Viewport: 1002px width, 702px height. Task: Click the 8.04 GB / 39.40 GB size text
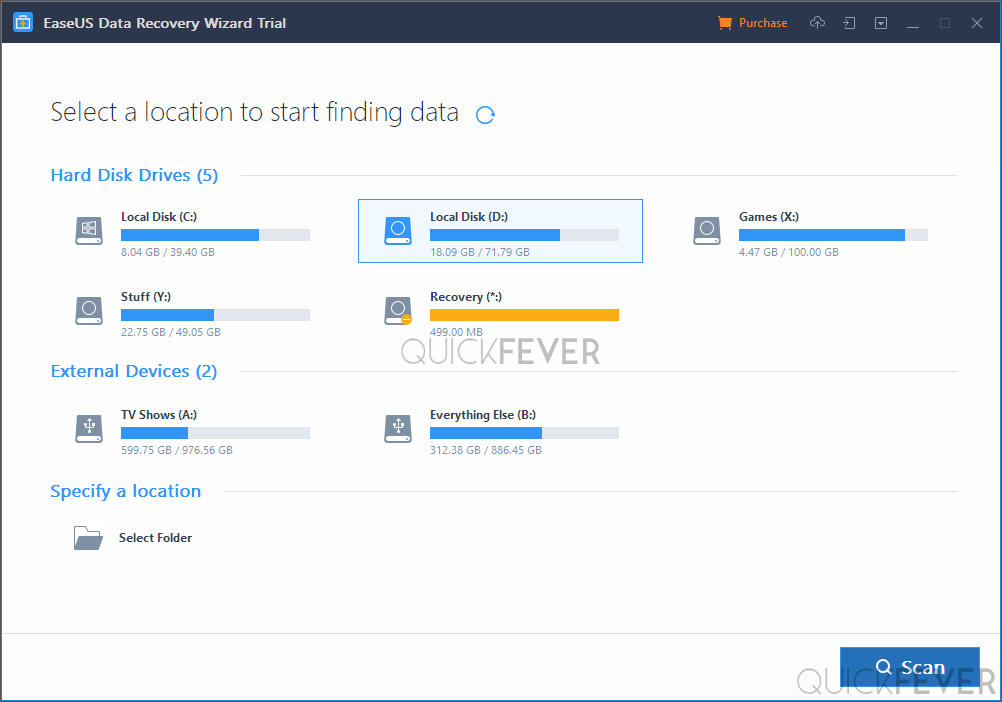point(168,252)
